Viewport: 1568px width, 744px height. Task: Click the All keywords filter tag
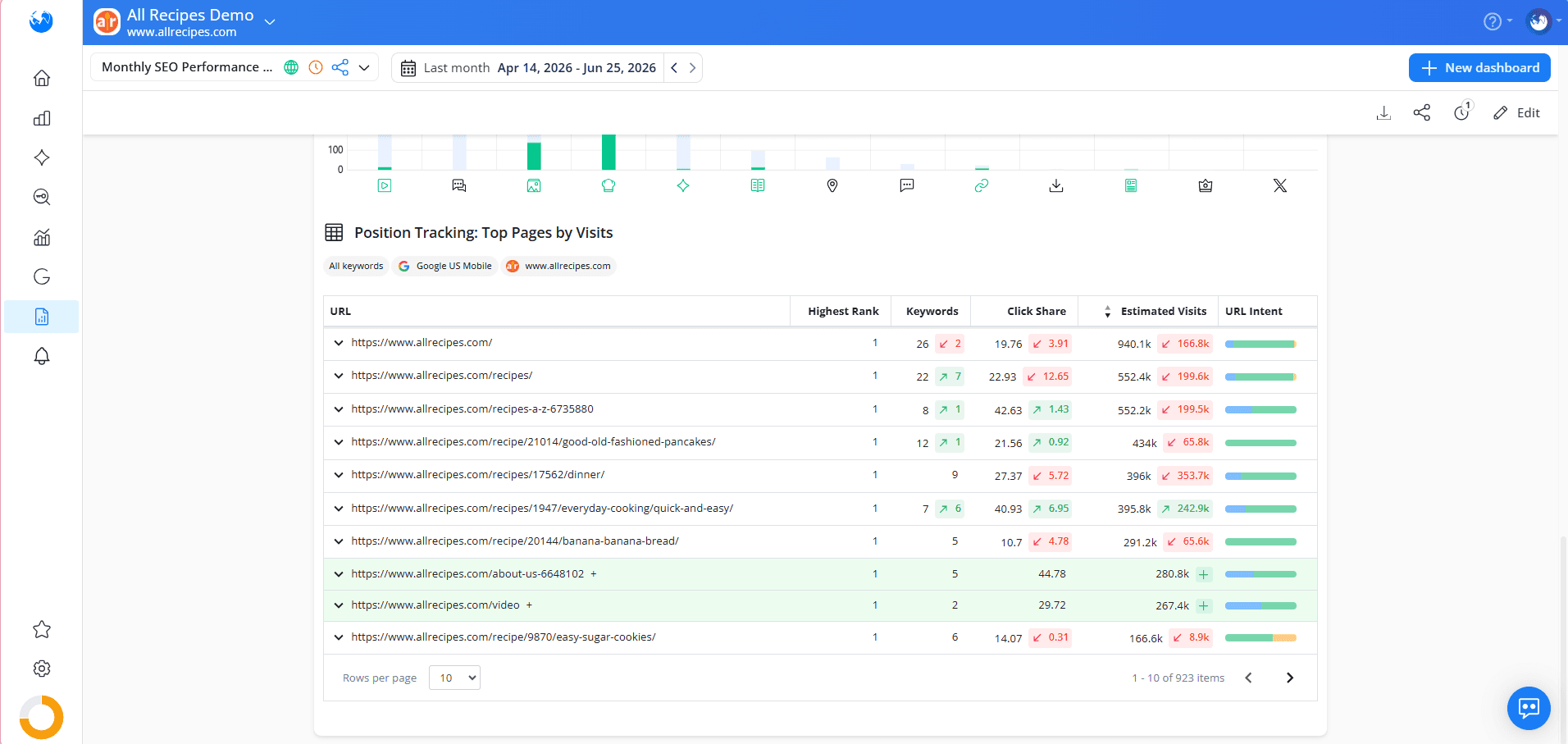pyautogui.click(x=356, y=266)
